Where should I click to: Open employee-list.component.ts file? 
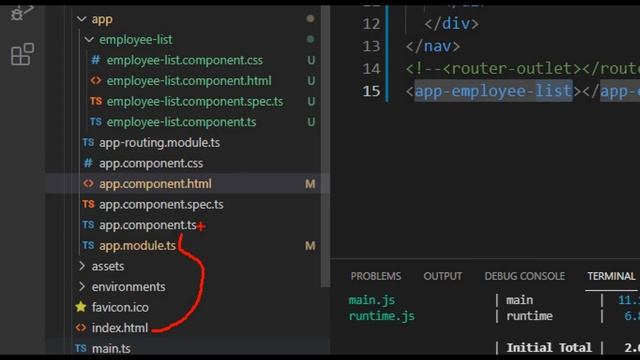click(181, 122)
